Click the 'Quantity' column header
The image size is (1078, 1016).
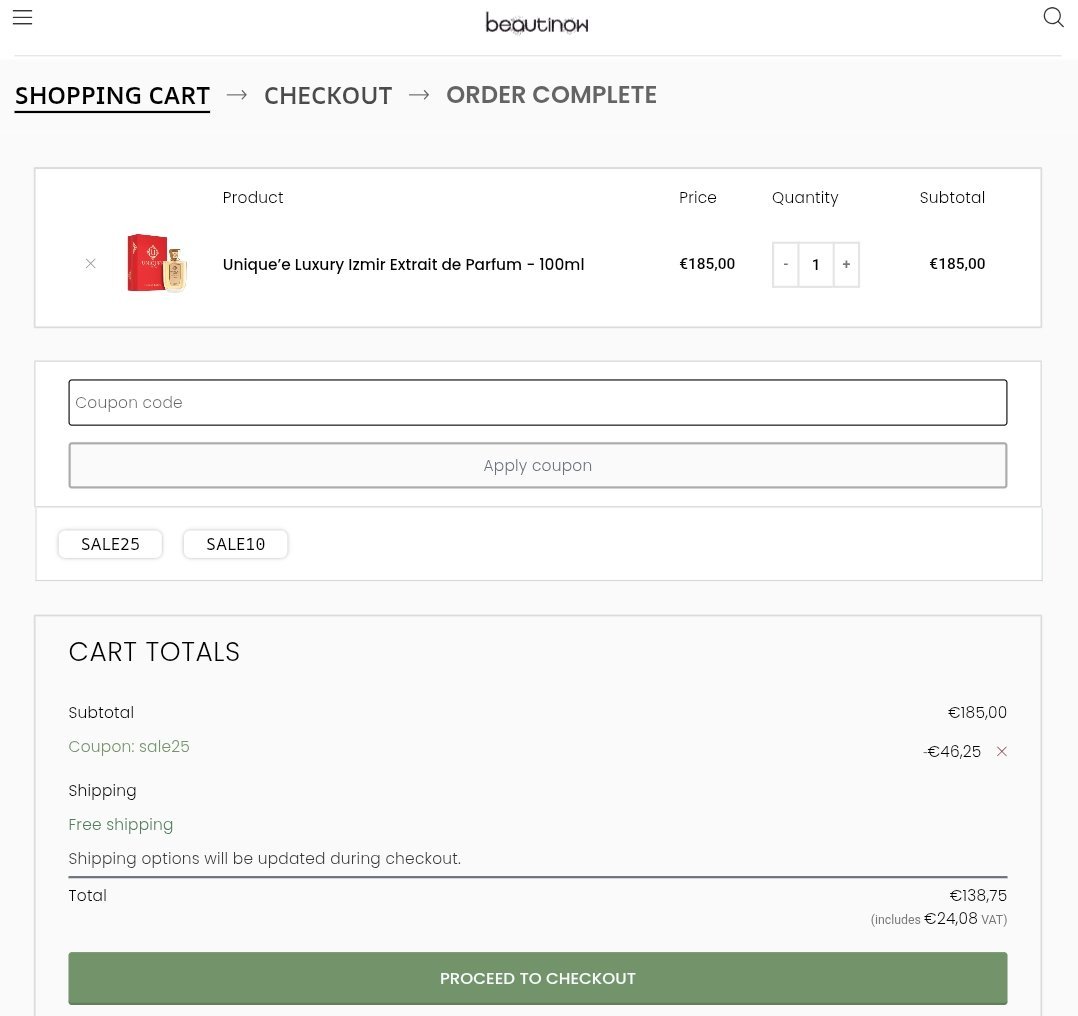805,198
